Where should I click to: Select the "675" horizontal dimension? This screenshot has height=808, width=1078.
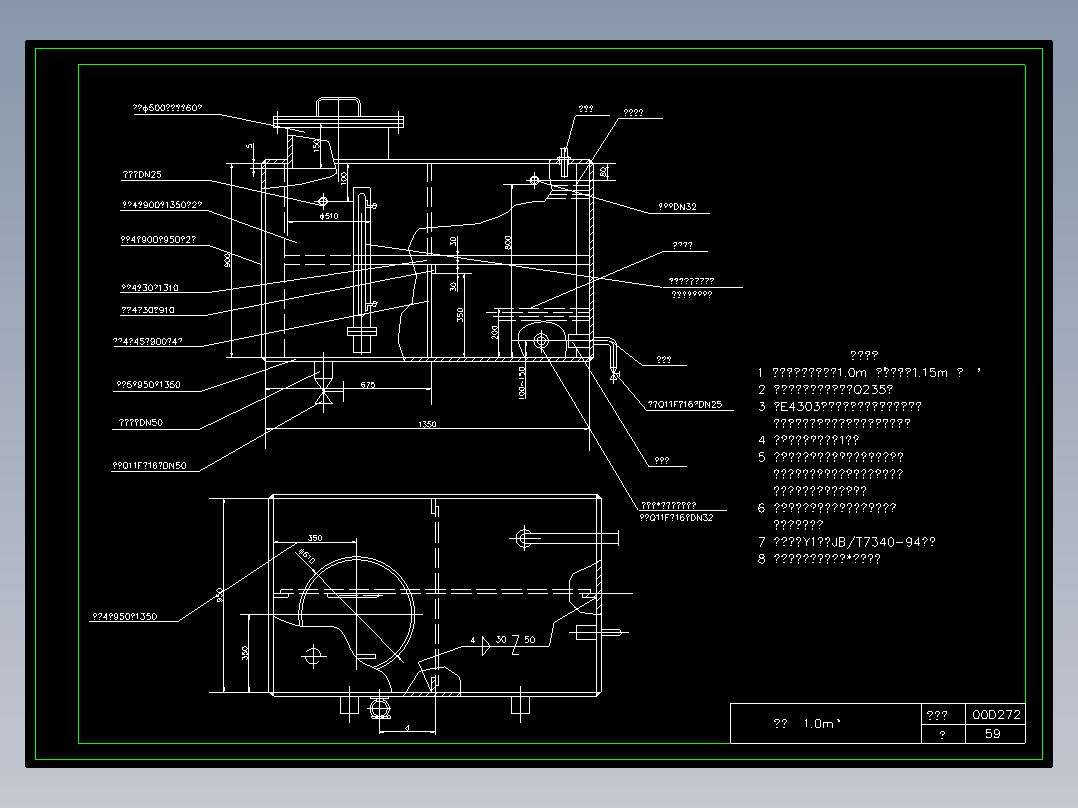368,384
